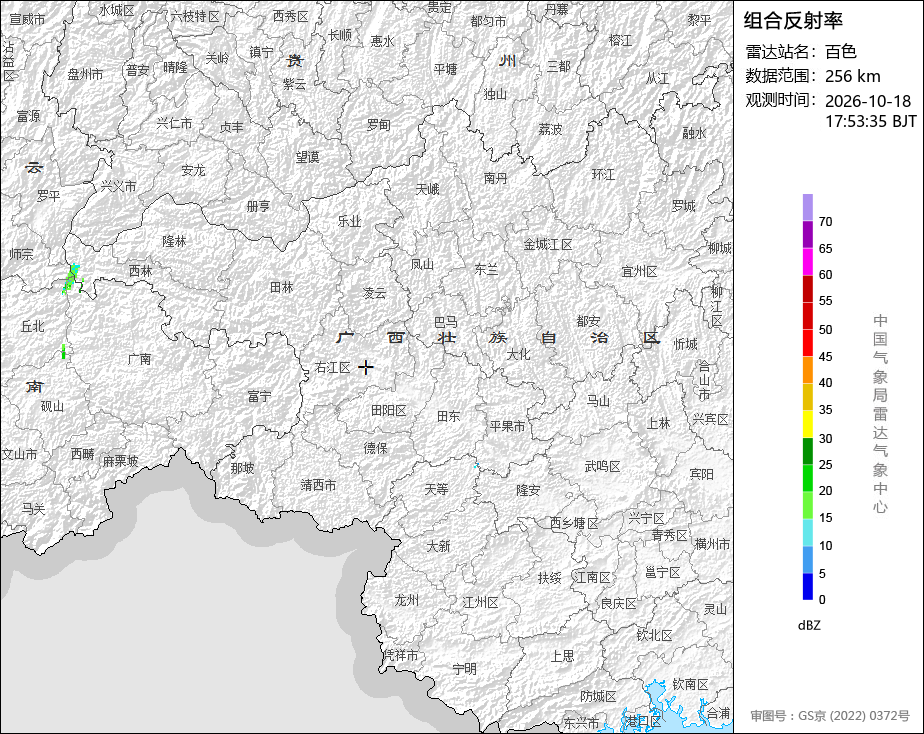
Task: Click the 右江区 map label
Action: [332, 368]
